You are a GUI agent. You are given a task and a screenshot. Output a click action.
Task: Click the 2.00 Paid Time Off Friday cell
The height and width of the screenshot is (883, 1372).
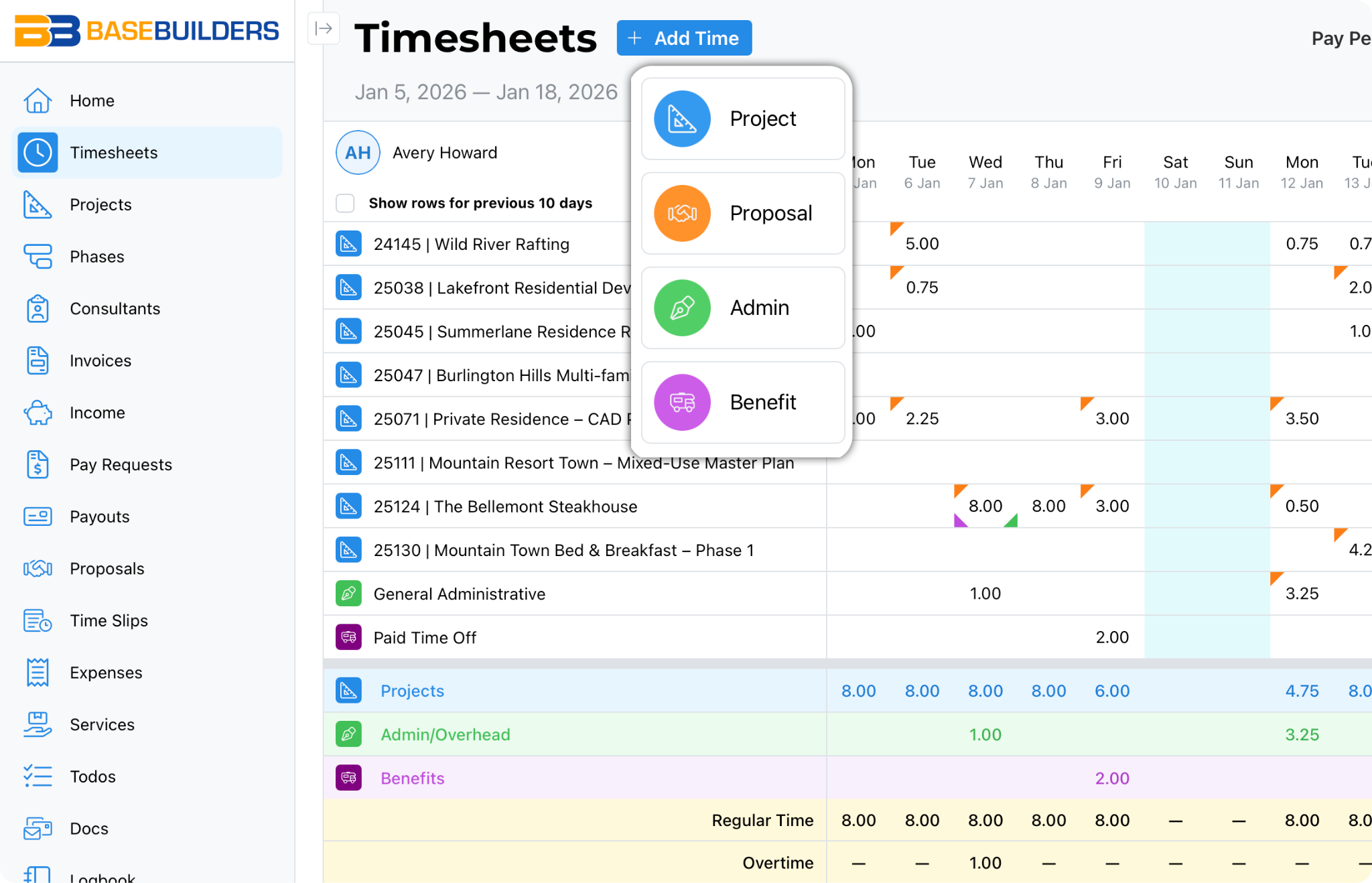coord(1112,637)
